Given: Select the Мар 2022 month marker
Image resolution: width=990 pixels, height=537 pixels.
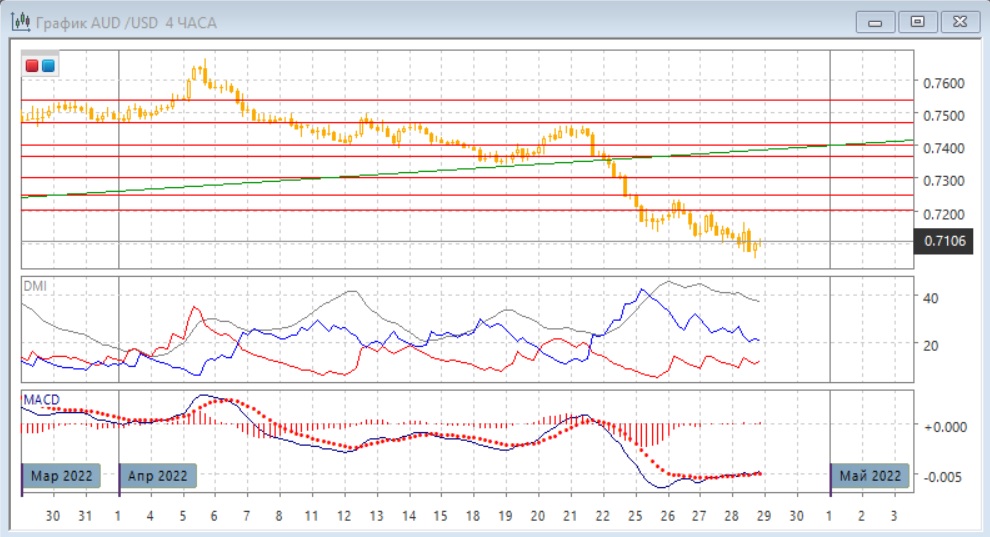Looking at the screenshot, I should (61, 475).
